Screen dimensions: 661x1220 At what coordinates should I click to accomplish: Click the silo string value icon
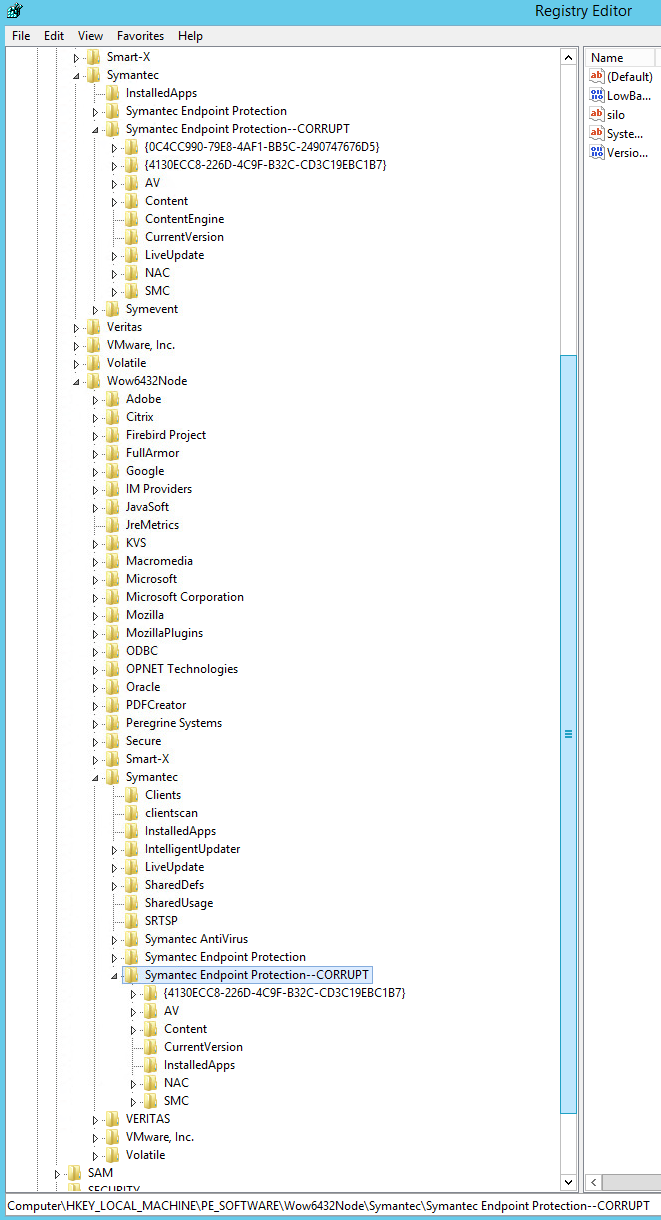tap(597, 115)
